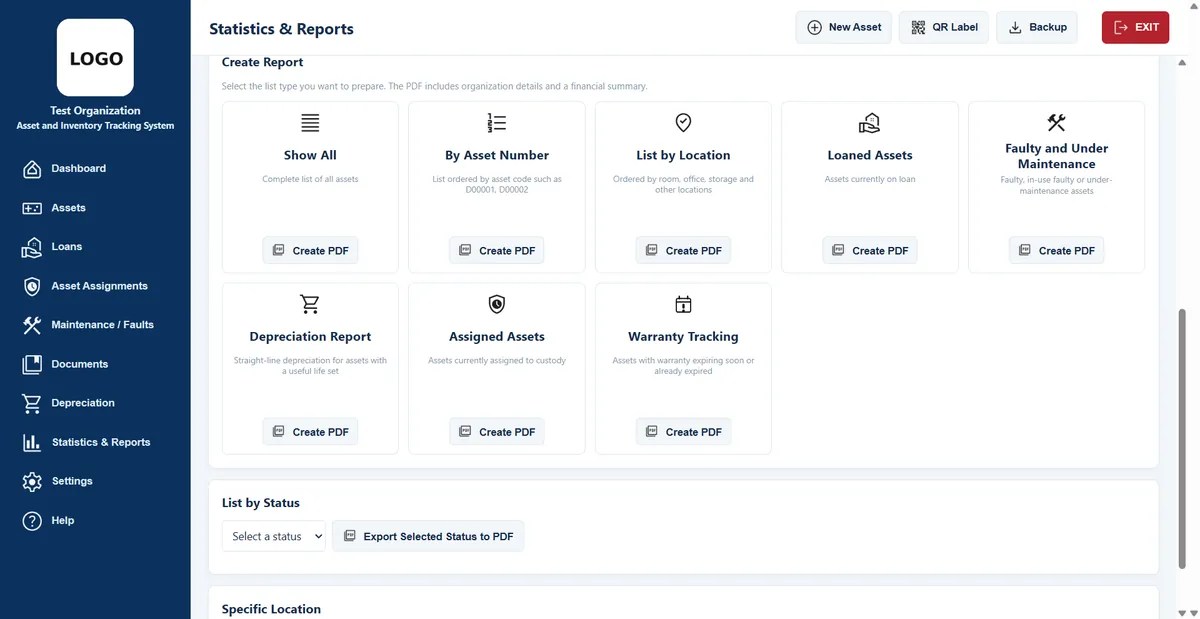Click the List by Status heading
Image resolution: width=1200 pixels, height=619 pixels.
pos(261,503)
